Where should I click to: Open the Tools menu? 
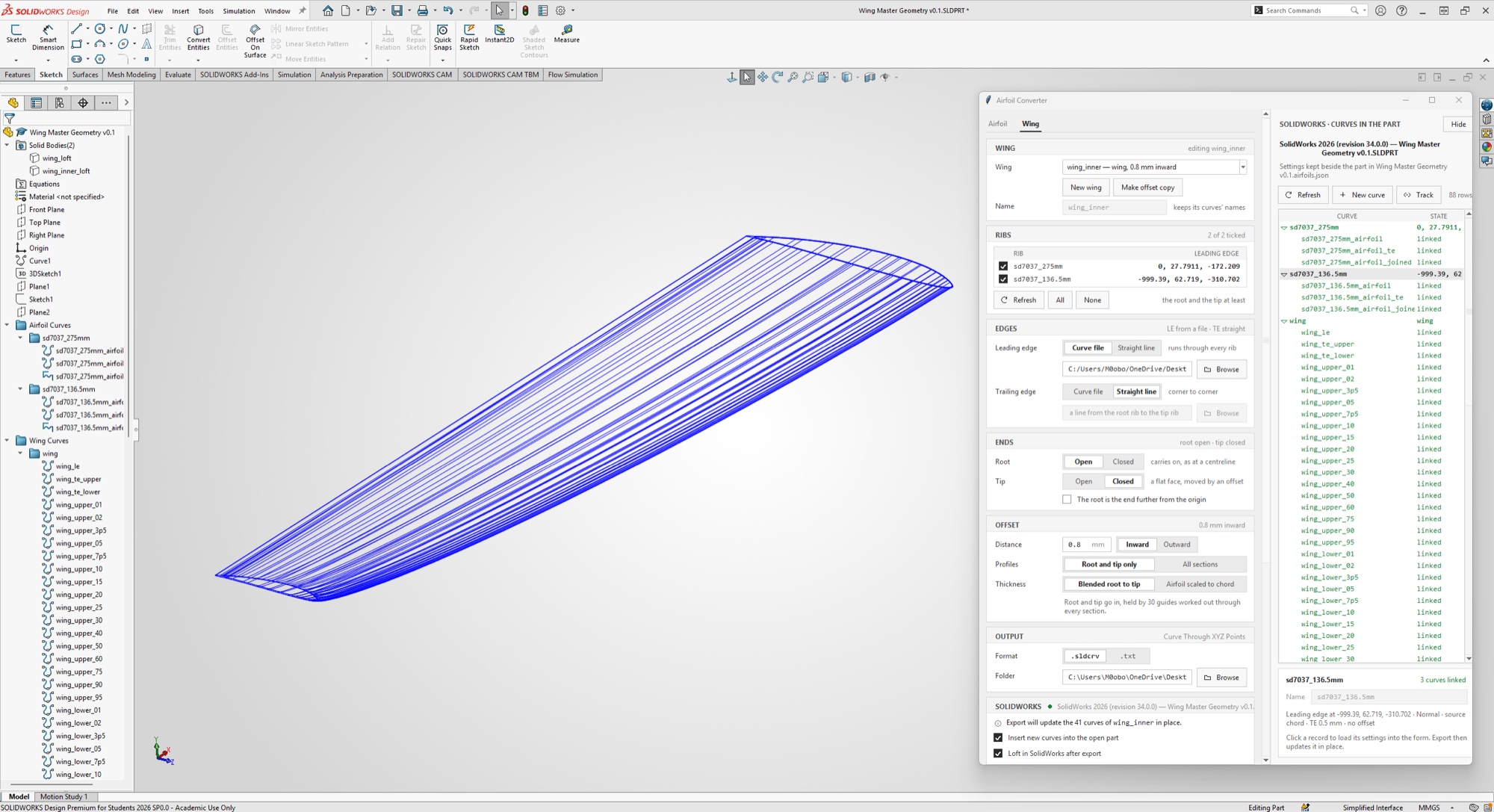click(x=205, y=11)
